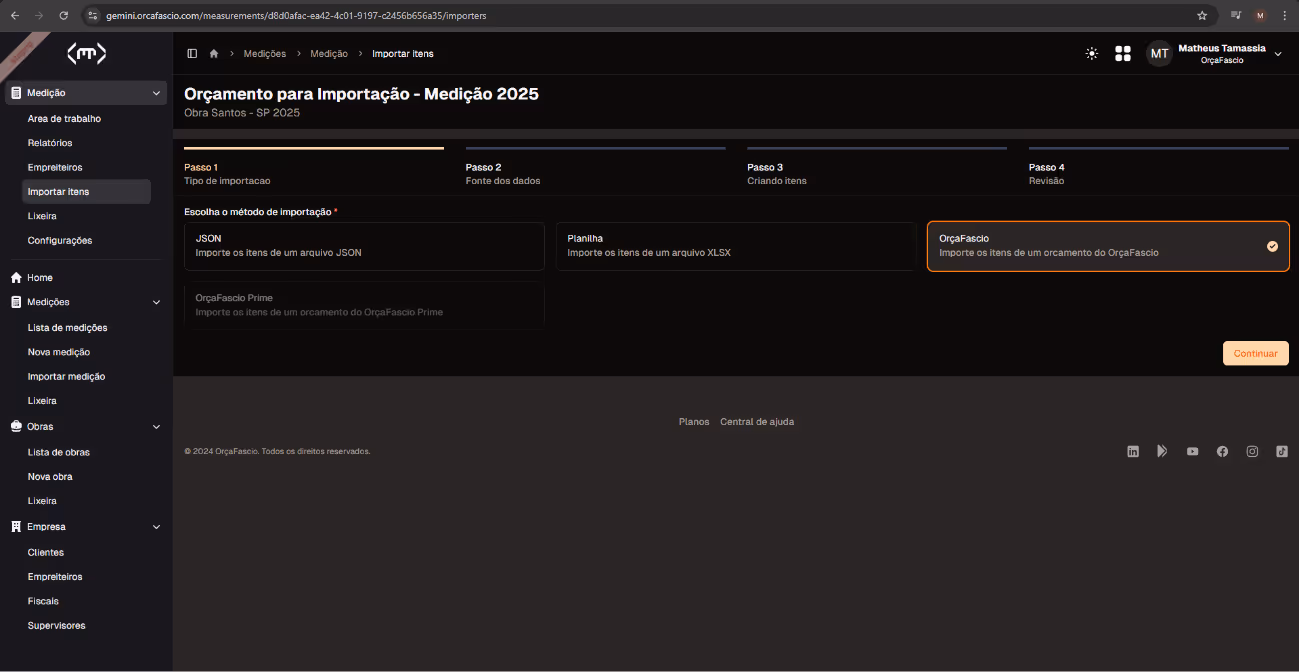1299x672 pixels.
Task: Select the OrçaFascio import method
Action: [x=1108, y=246]
